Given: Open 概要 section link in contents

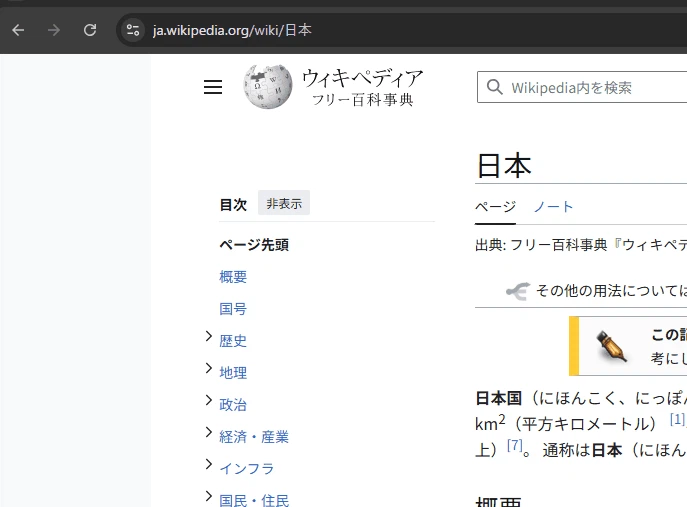Looking at the screenshot, I should pyautogui.click(x=233, y=277).
